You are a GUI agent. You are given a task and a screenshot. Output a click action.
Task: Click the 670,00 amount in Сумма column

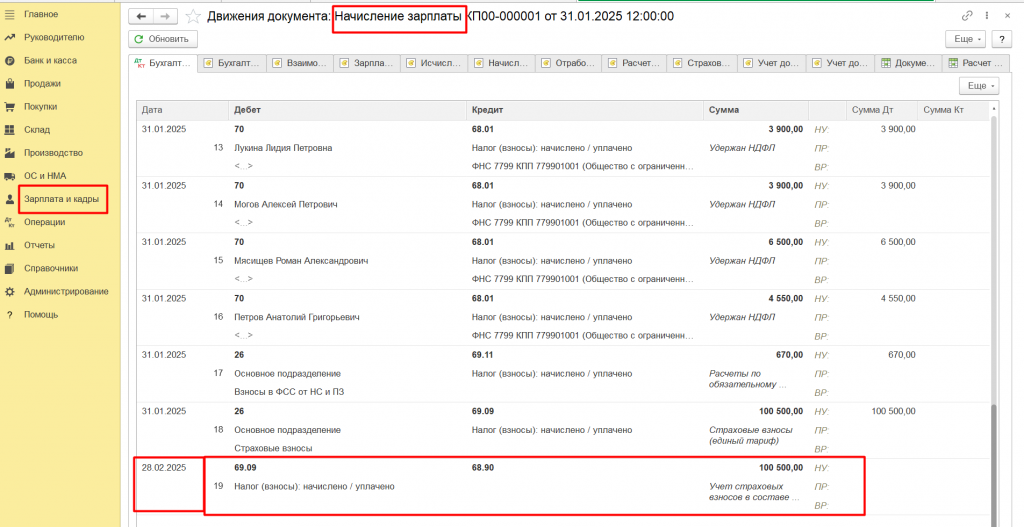[x=790, y=355]
